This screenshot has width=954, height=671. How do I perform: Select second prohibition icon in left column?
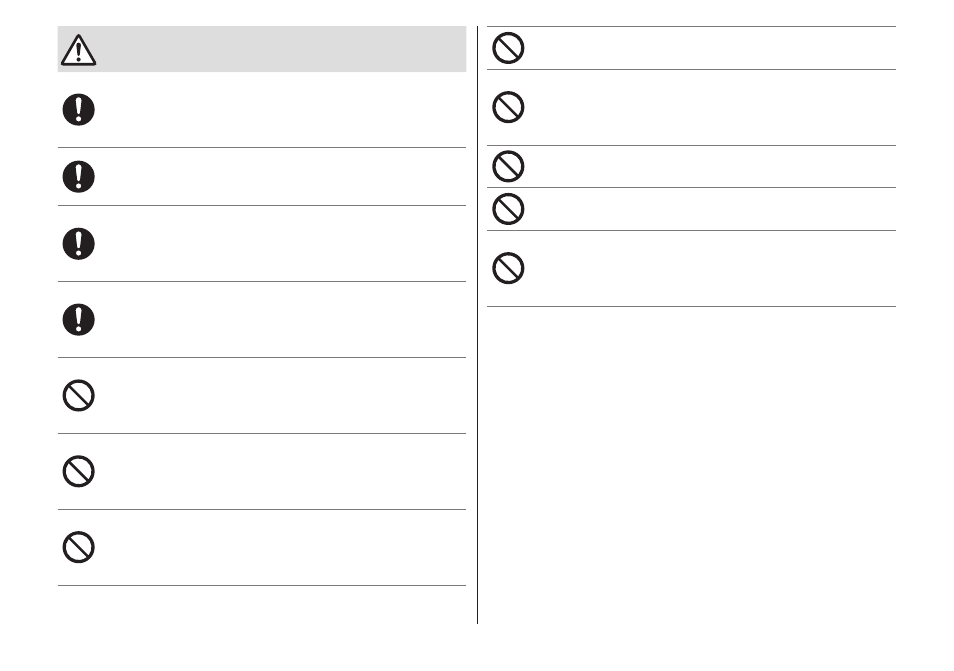click(78, 471)
